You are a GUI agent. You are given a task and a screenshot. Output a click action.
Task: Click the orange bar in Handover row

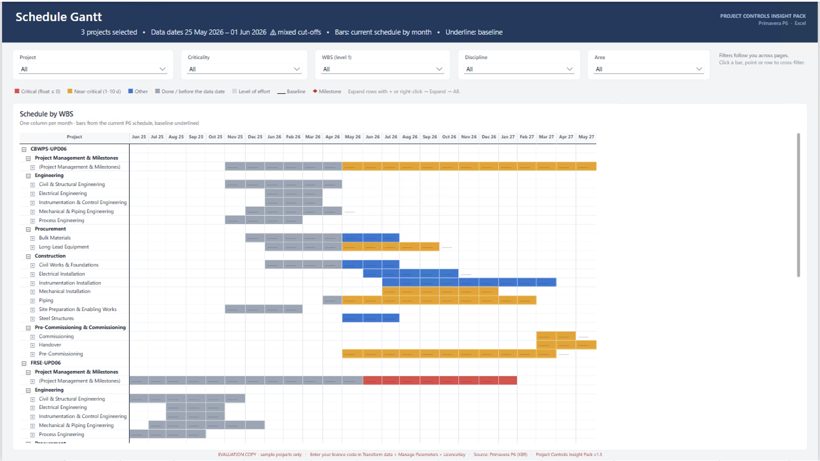point(566,345)
